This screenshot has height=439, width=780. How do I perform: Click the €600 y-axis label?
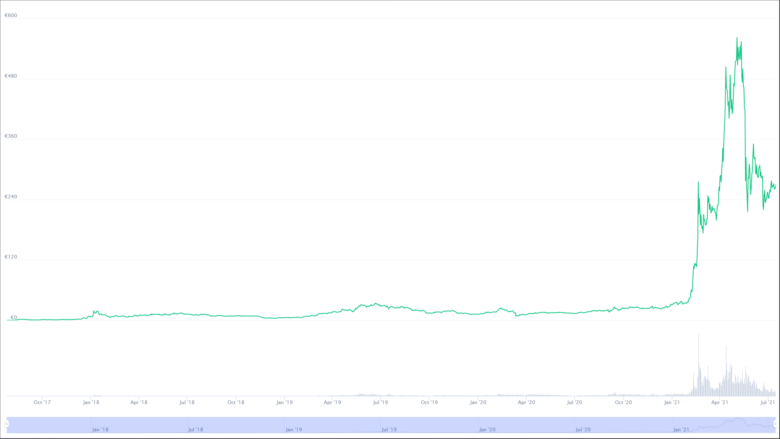[x=10, y=15]
